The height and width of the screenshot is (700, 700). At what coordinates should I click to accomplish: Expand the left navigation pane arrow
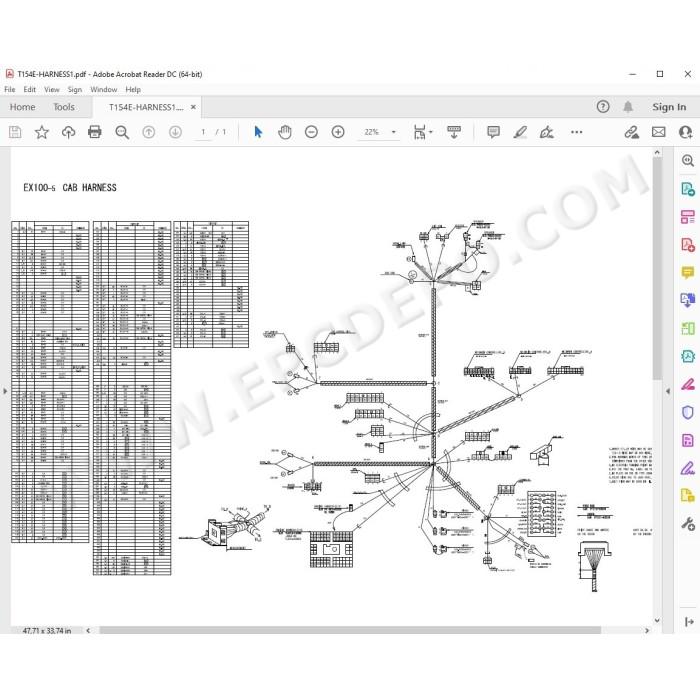tap(5, 391)
